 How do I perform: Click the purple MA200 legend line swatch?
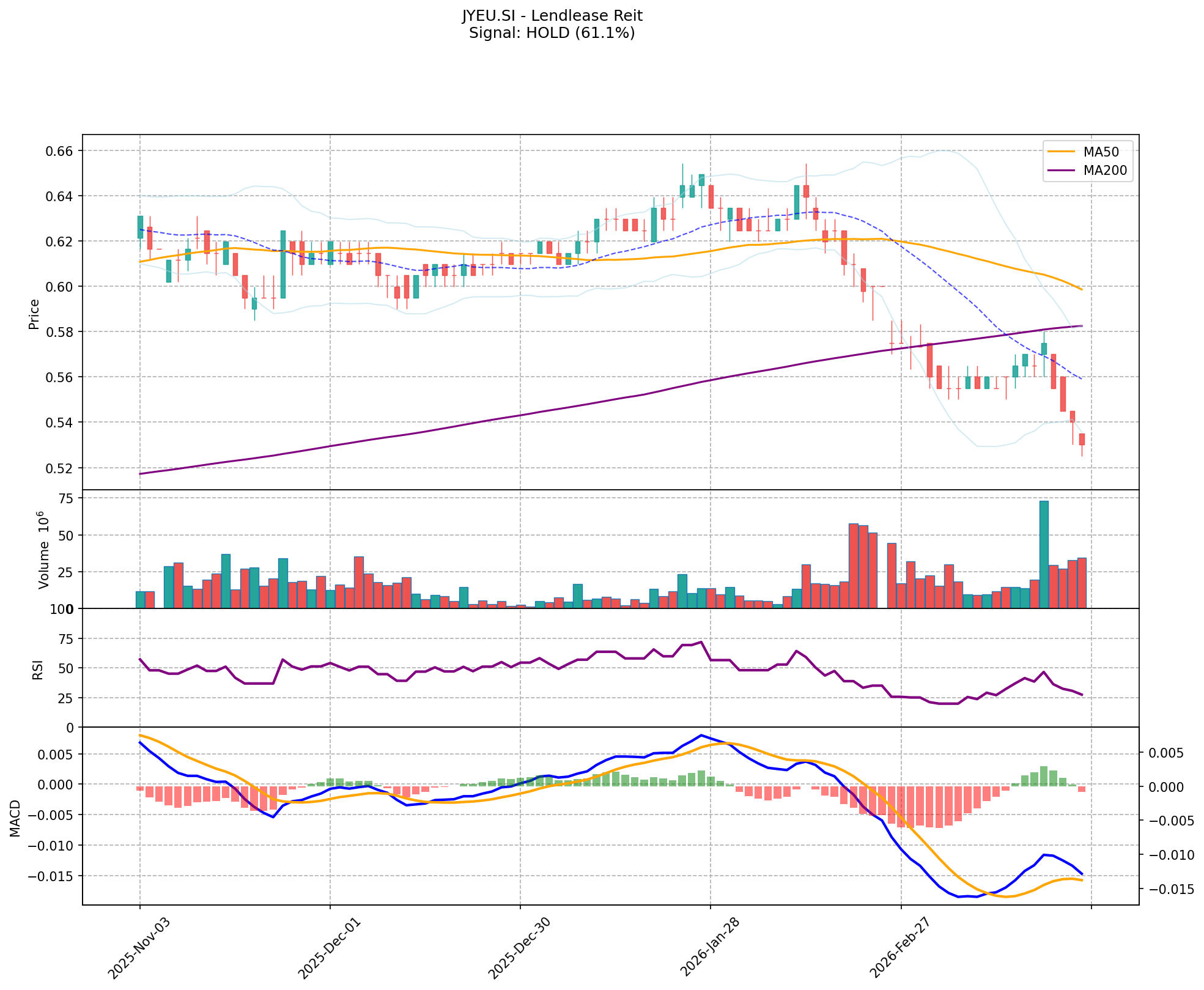point(1061,171)
